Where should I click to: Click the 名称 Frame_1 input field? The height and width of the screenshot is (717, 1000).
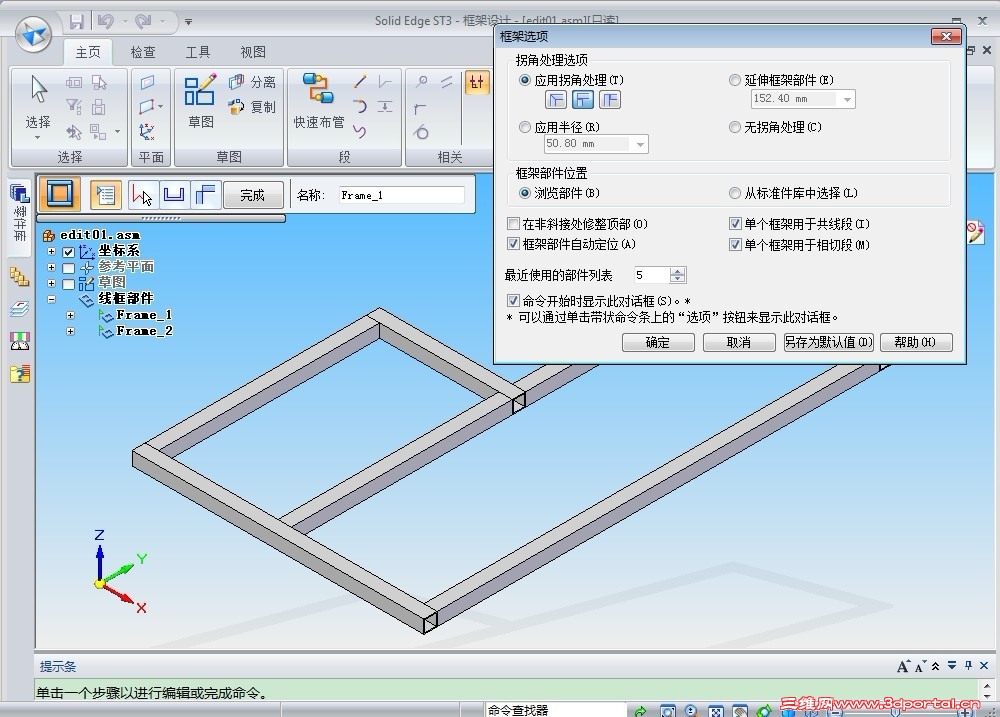point(402,195)
